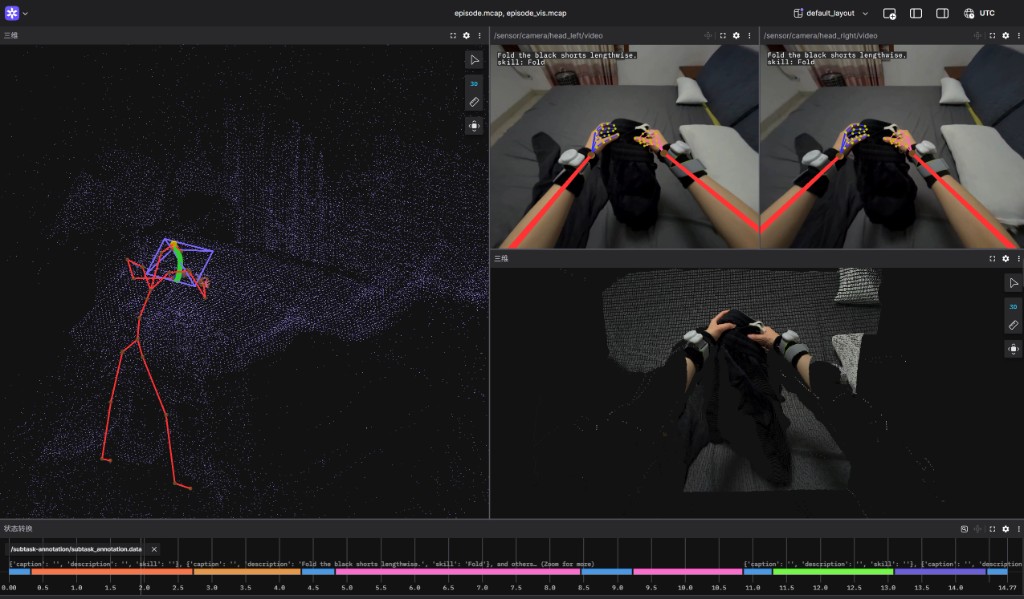The height and width of the screenshot is (599, 1024).
Task: Toggle the left sidebar
Action: point(916,13)
